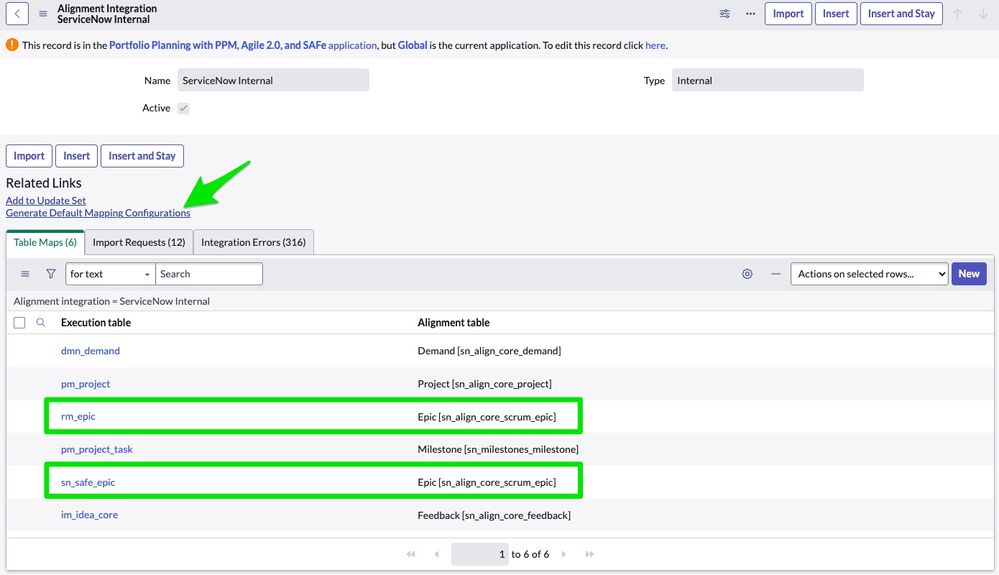Select all rows checkbox in list header
The width and height of the screenshot is (999, 575).
[20, 323]
